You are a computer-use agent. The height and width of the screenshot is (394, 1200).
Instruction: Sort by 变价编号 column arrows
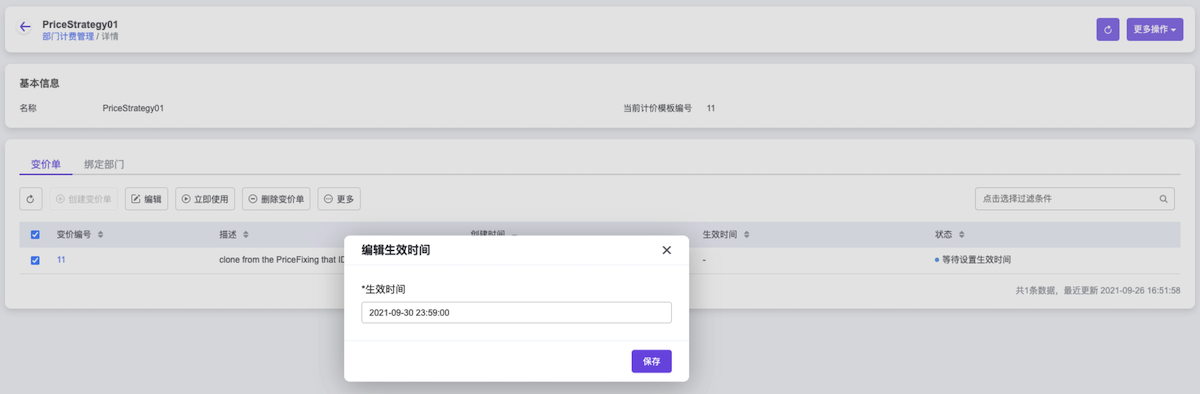pos(99,234)
